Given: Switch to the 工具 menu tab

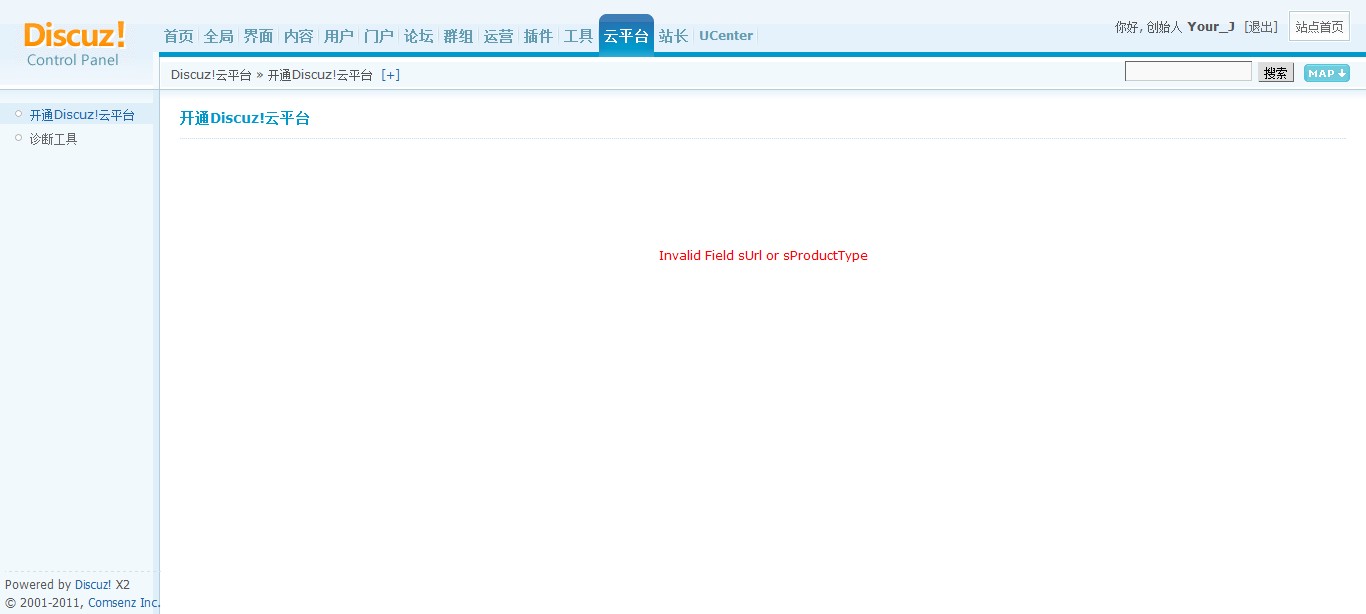Looking at the screenshot, I should [x=579, y=36].
